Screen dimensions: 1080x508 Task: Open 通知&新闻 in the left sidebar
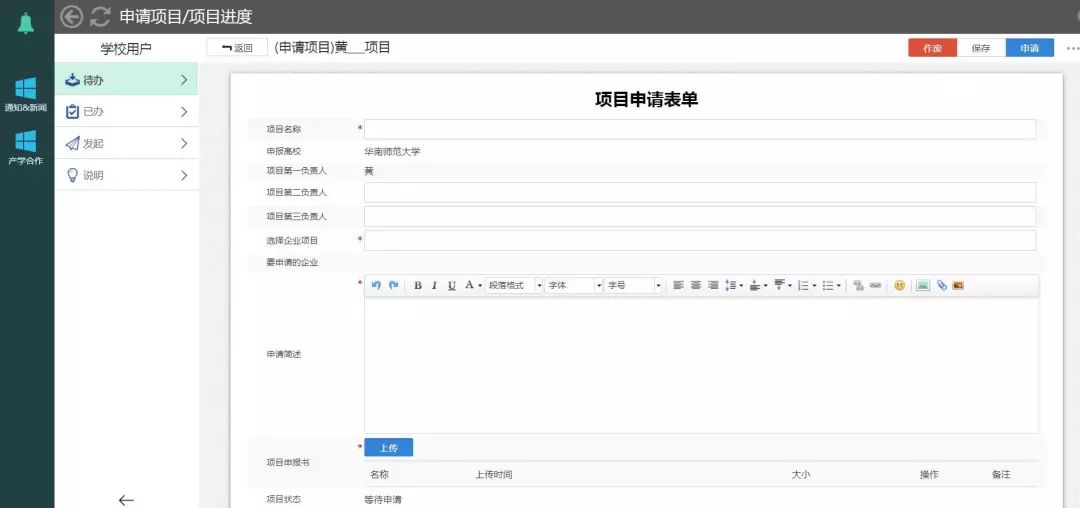pos(26,95)
